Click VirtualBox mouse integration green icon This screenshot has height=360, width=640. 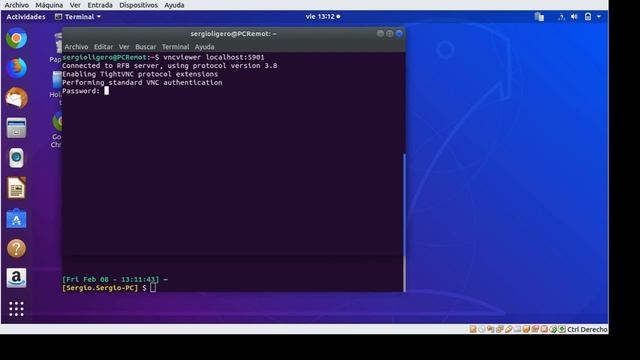click(x=553, y=329)
